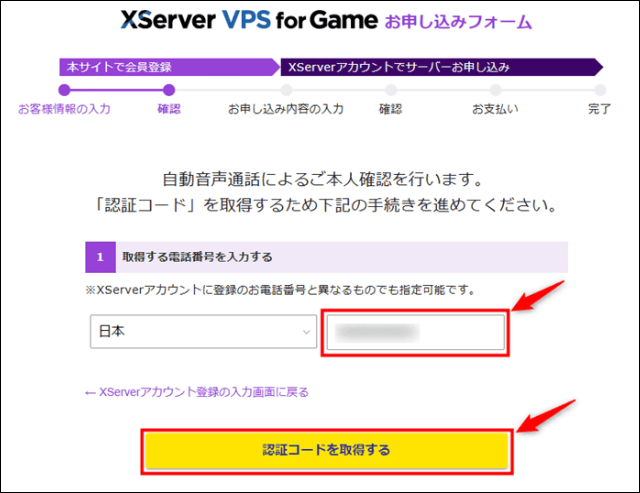This screenshot has width=640, height=493.
Task: Click the purple 確認 step circle
Action: pyautogui.click(x=169, y=90)
